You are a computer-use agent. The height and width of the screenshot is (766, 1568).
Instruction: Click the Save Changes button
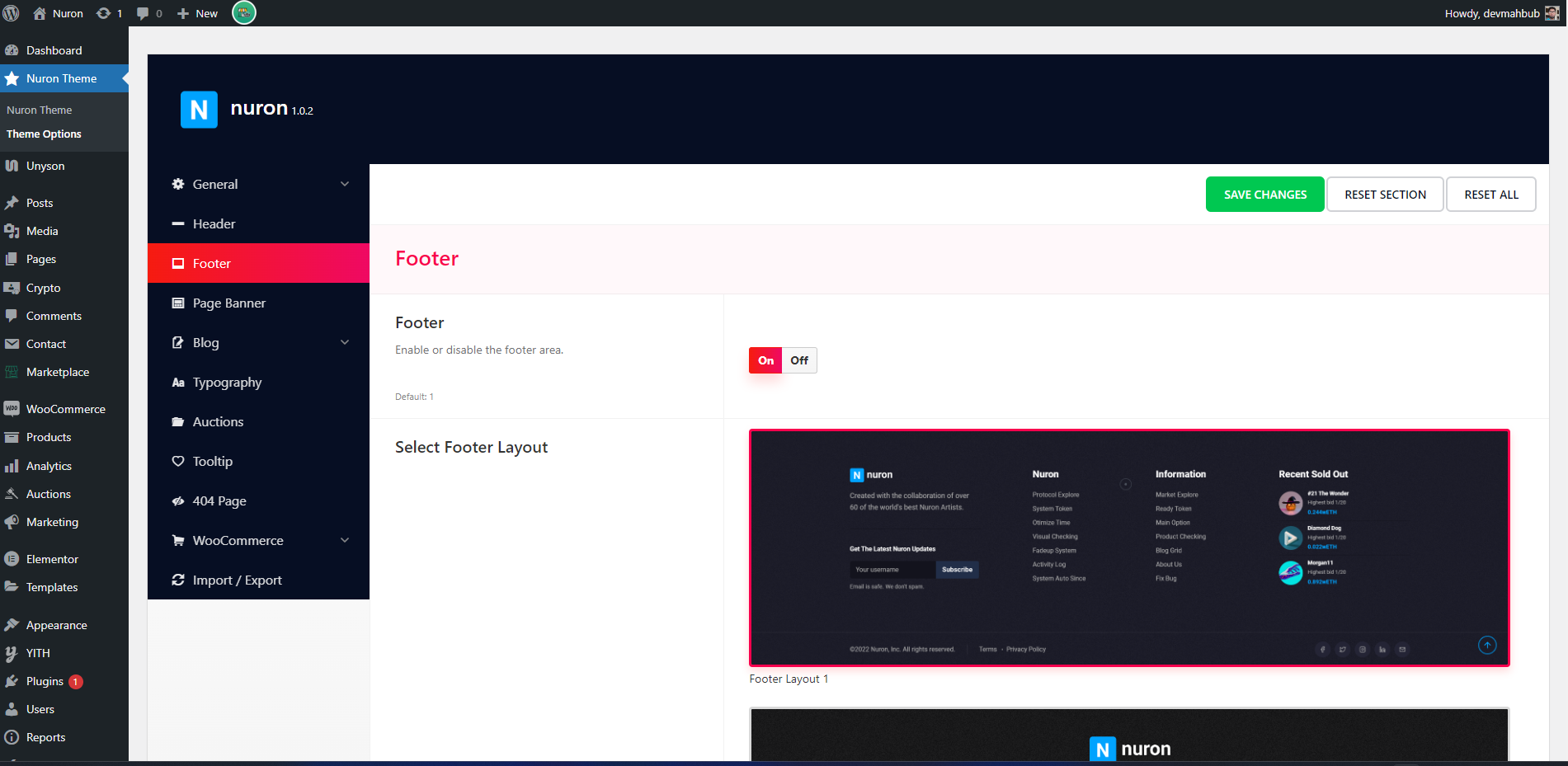pyautogui.click(x=1264, y=195)
